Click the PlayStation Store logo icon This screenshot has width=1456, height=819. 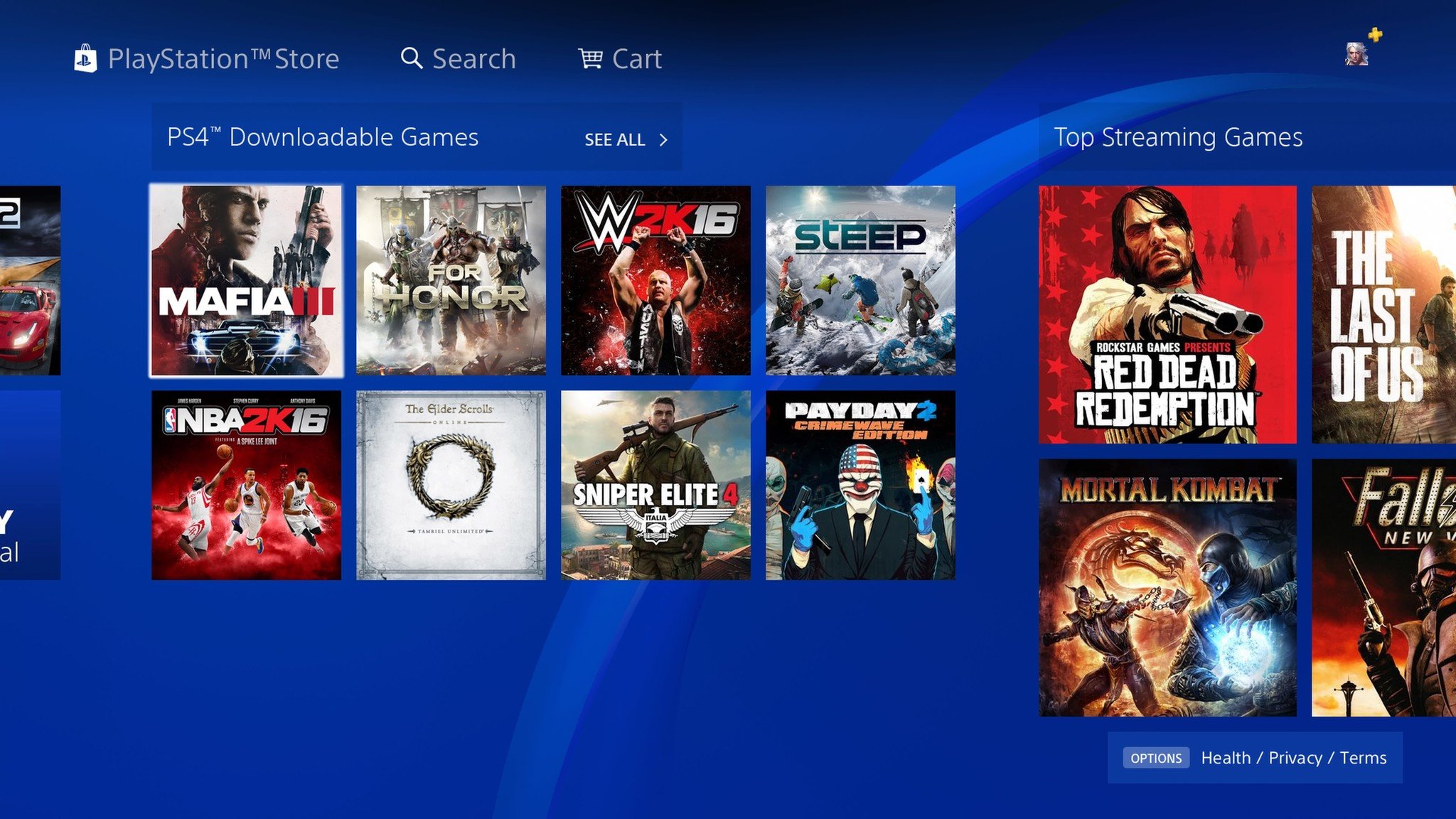[x=85, y=57]
